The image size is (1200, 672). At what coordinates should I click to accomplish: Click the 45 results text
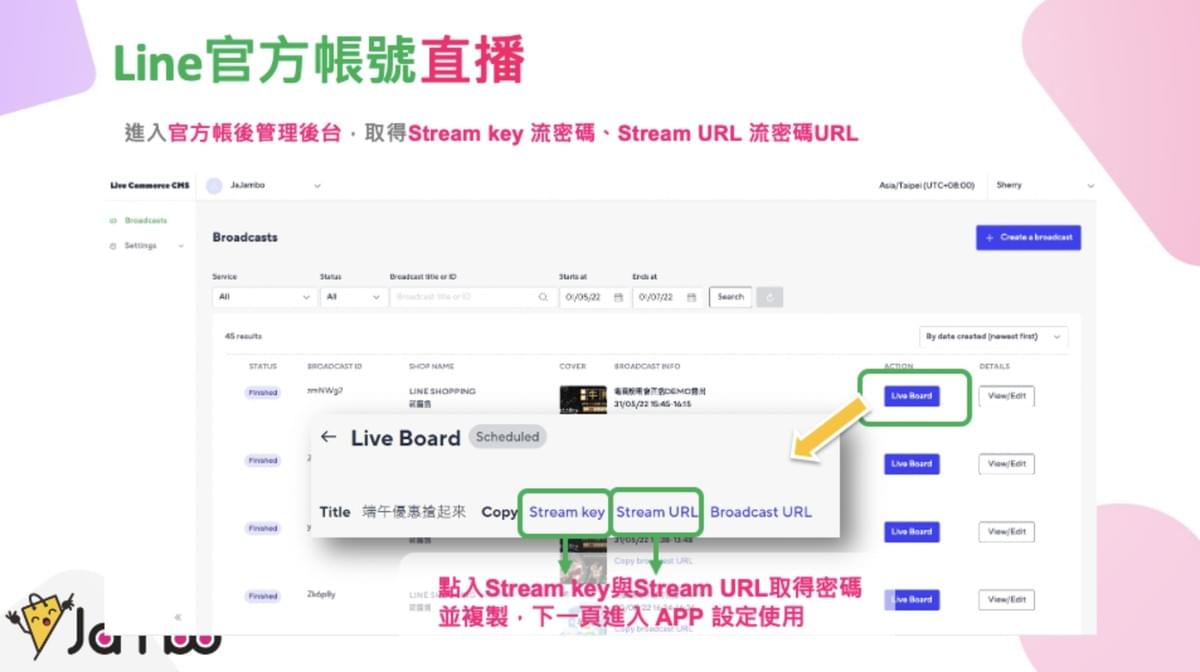pos(243,336)
